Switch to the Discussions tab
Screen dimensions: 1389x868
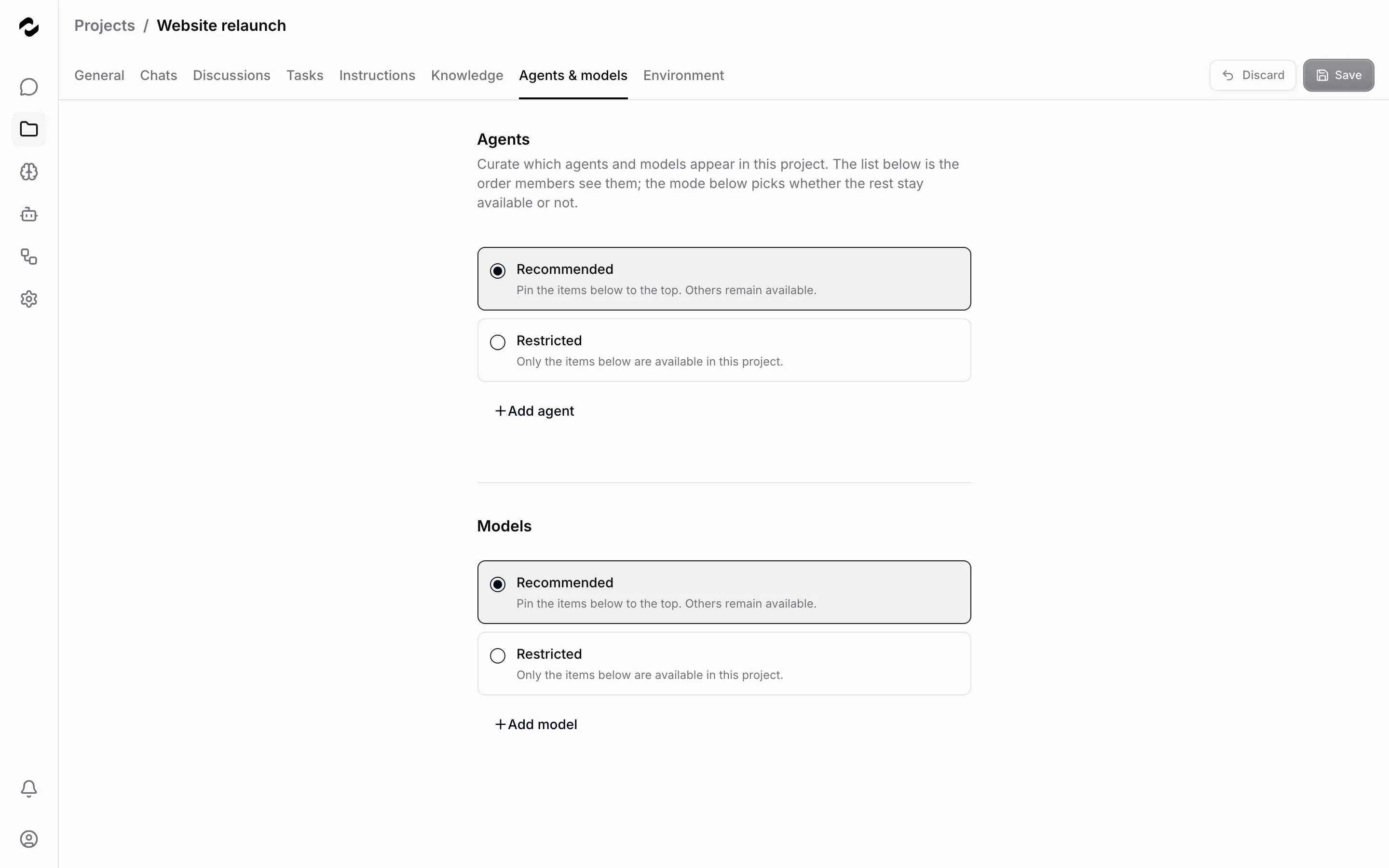pyautogui.click(x=231, y=75)
